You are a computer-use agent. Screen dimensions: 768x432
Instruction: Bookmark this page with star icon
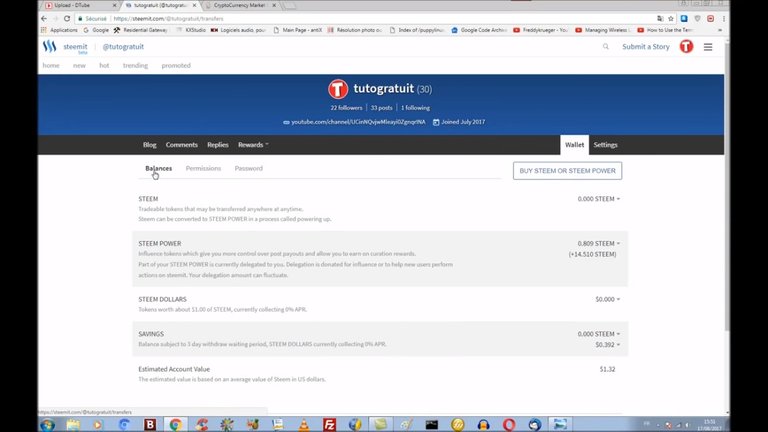671,19
